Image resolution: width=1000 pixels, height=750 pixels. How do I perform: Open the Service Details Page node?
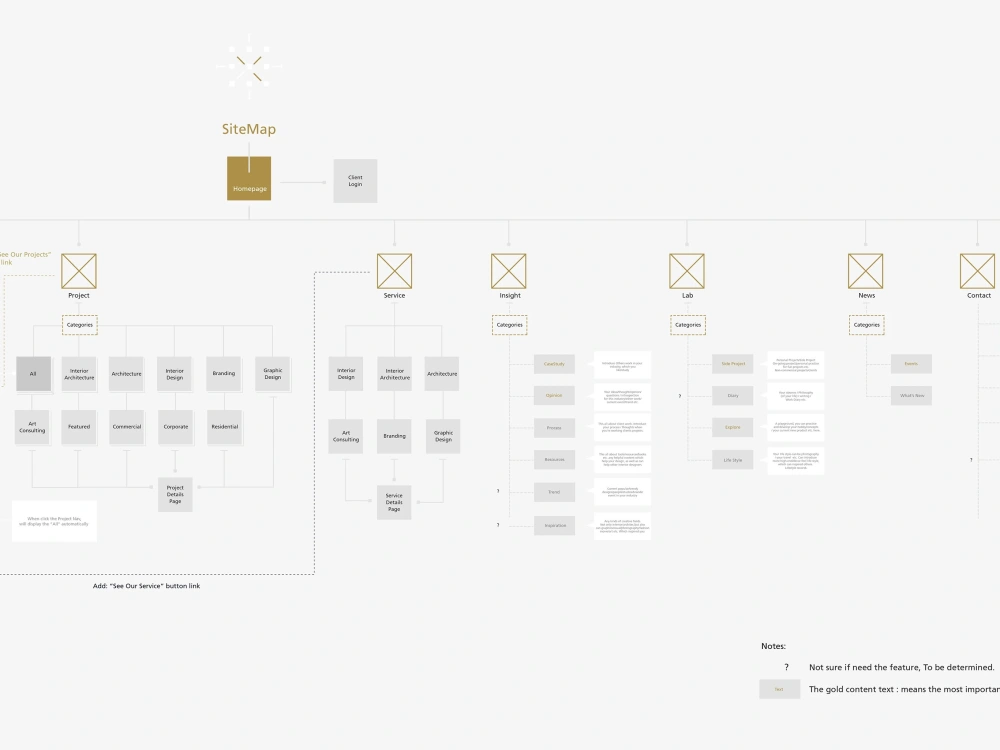pyautogui.click(x=394, y=503)
